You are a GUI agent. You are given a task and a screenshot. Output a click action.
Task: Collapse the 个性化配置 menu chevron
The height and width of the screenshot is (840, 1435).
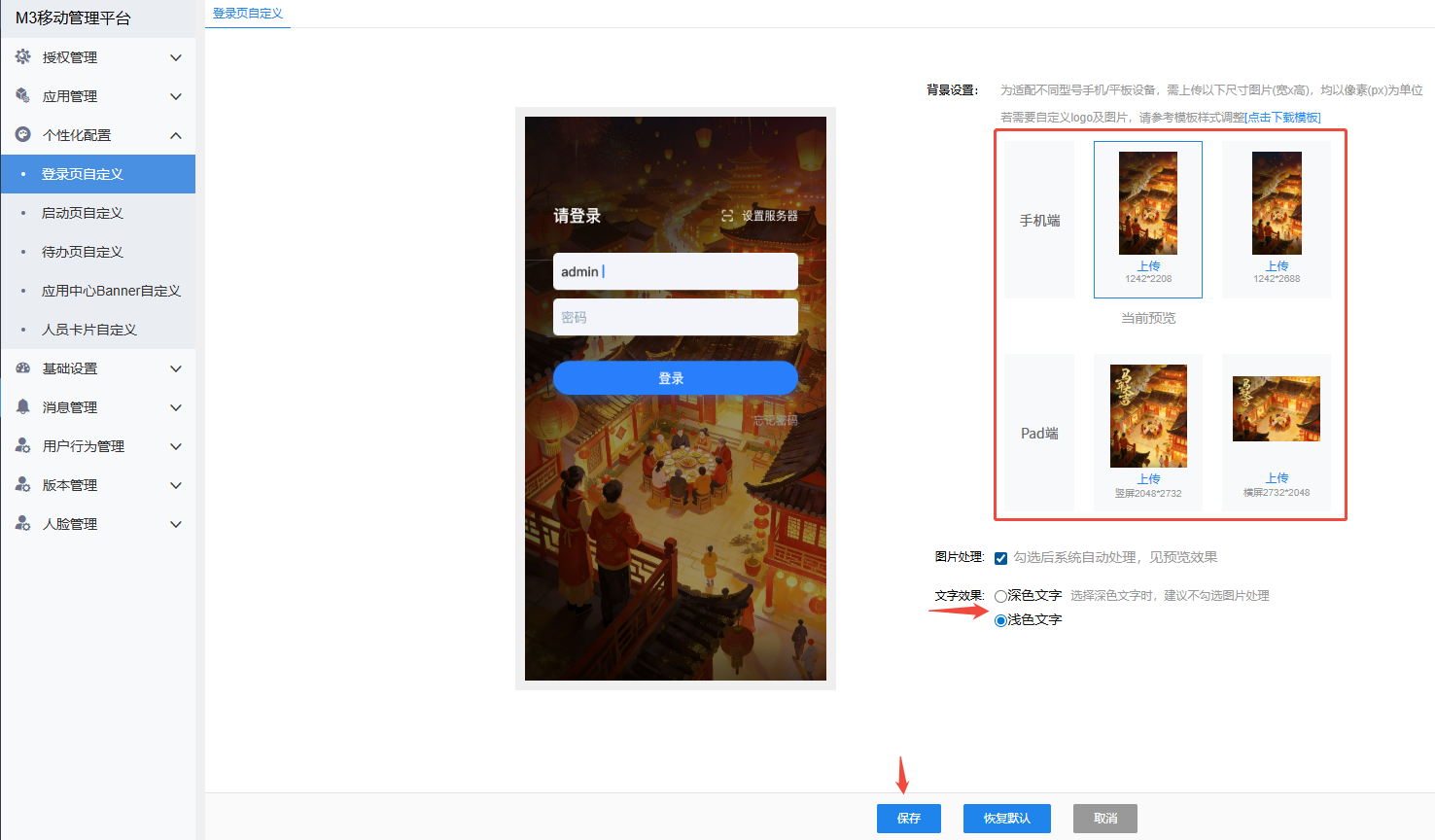point(176,135)
